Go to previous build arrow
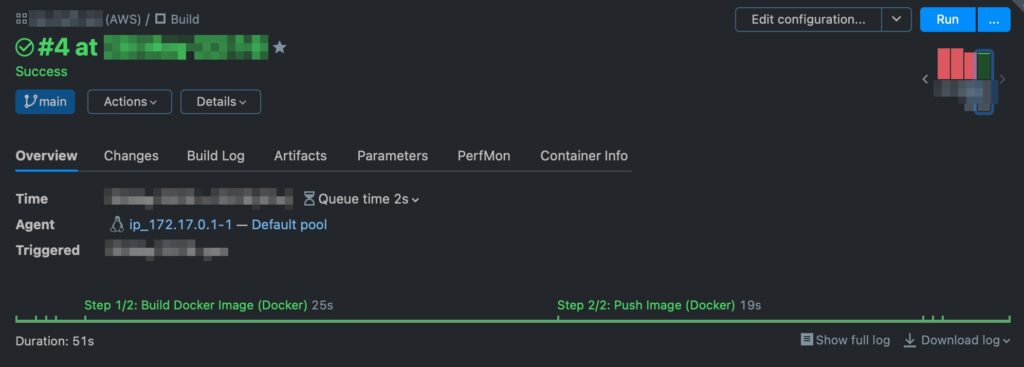This screenshot has width=1024, height=367. coord(925,79)
